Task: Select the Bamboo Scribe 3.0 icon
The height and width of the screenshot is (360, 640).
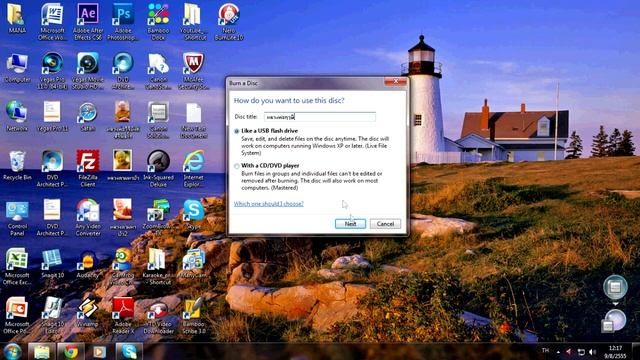Action: pos(193,315)
